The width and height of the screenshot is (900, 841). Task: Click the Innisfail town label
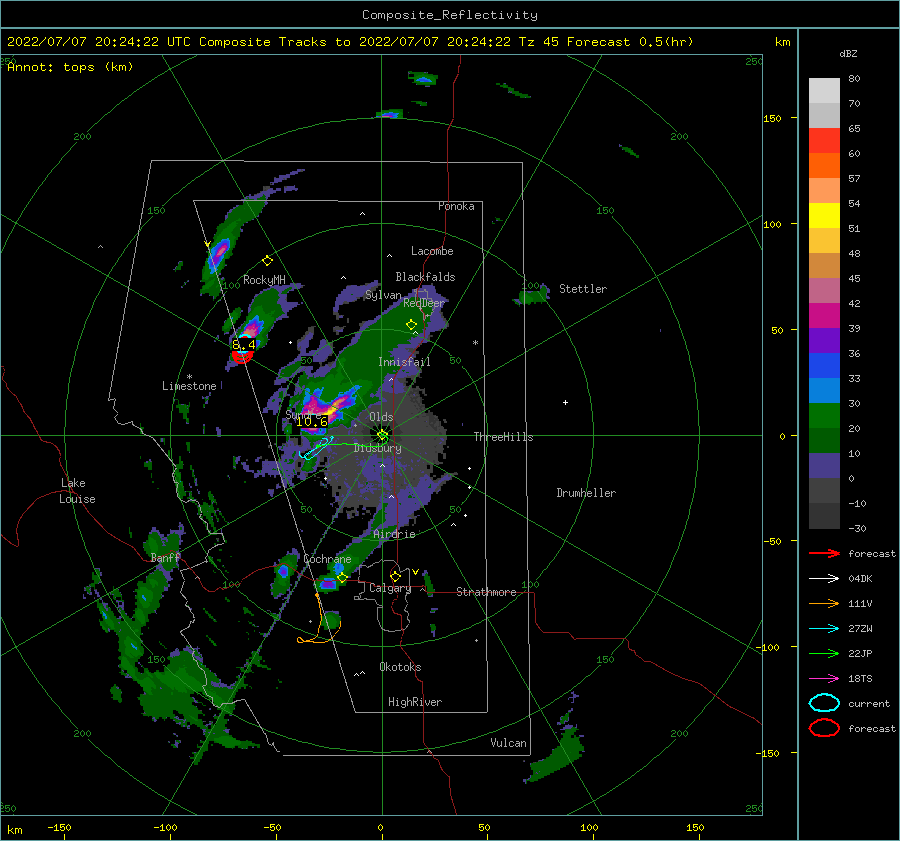point(404,362)
